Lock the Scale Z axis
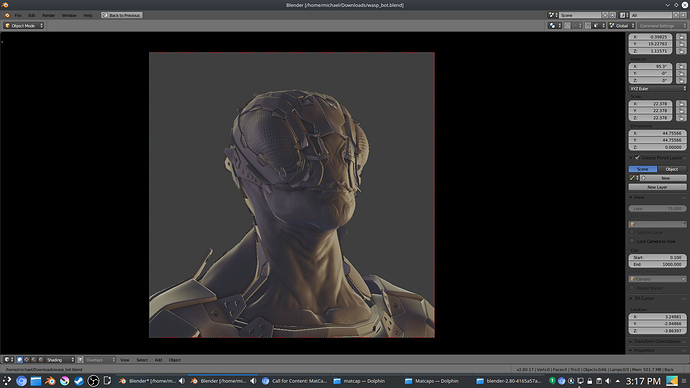The width and height of the screenshot is (690, 388). tap(681, 117)
